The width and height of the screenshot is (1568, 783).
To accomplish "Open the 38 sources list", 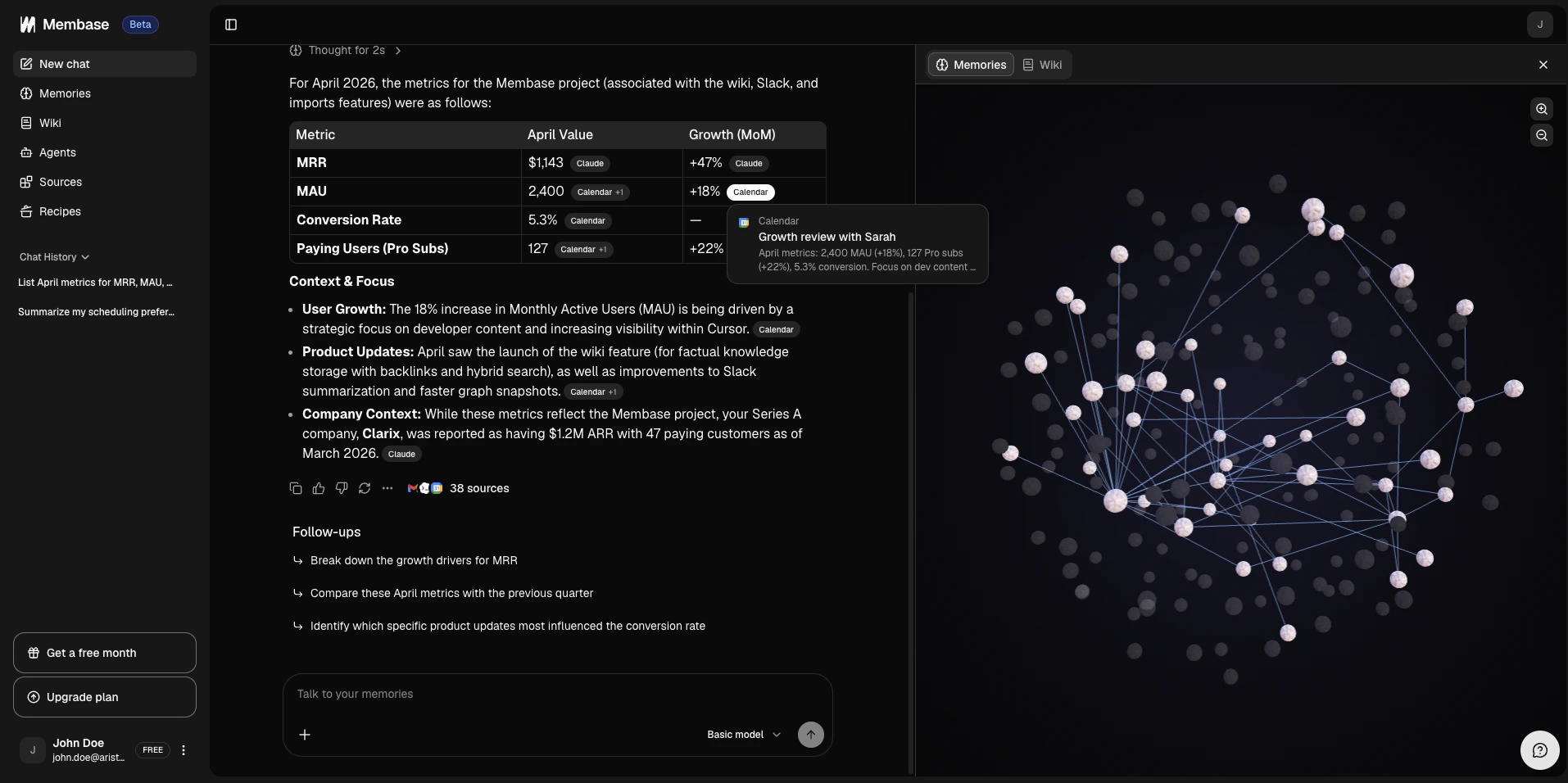I will pos(459,488).
